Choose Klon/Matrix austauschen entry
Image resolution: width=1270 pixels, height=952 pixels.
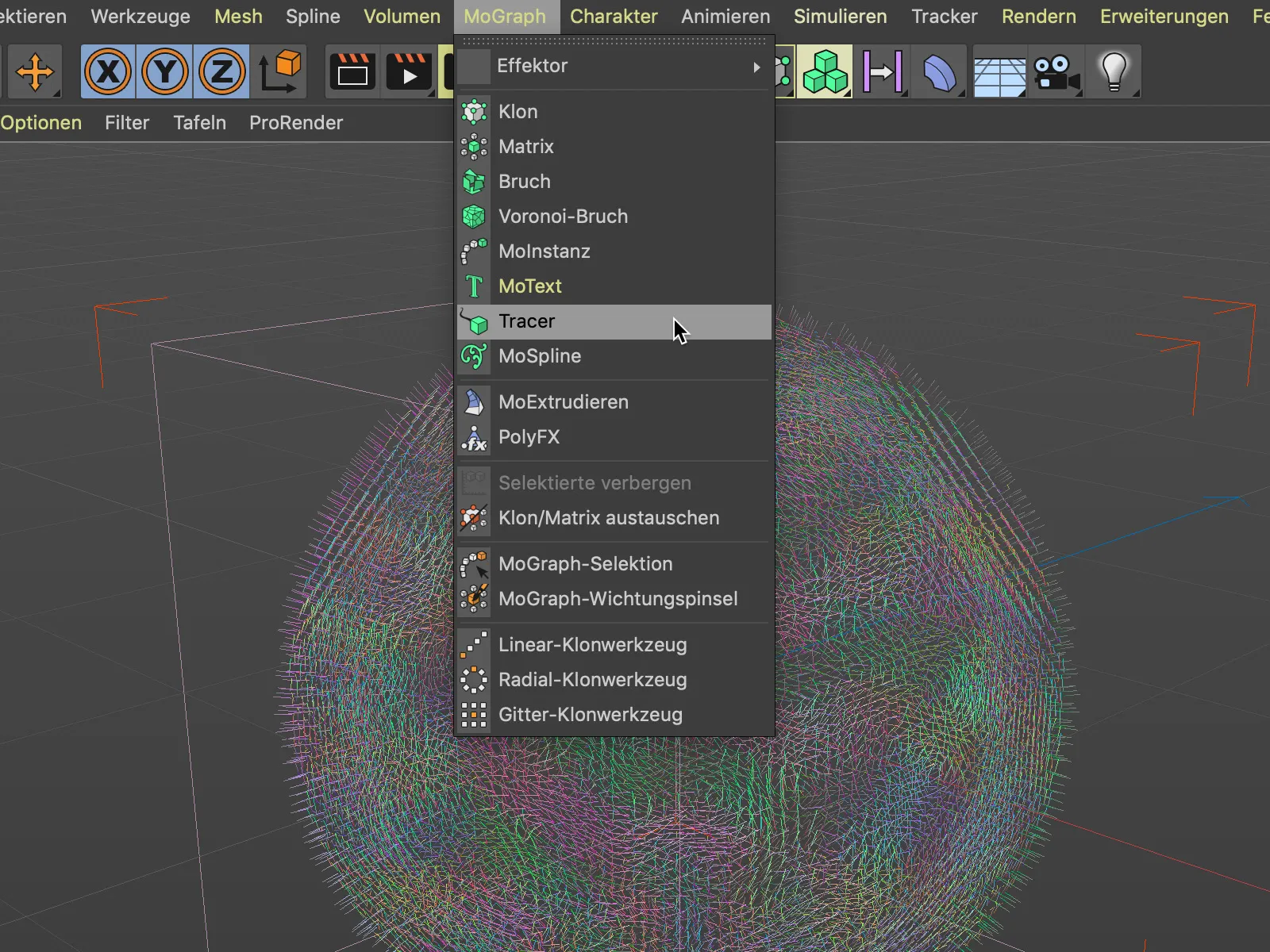point(614,518)
